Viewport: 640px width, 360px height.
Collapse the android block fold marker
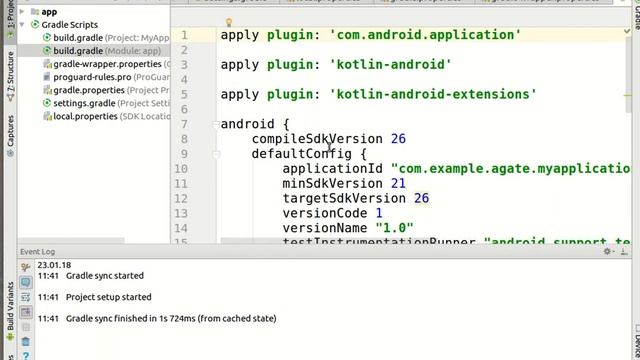[x=216, y=124]
